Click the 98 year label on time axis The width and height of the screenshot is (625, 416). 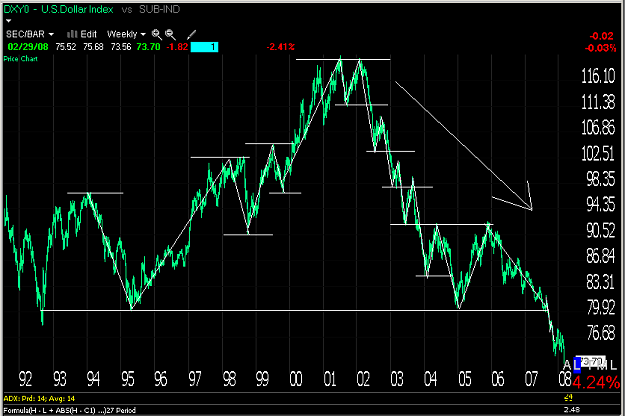229,379
